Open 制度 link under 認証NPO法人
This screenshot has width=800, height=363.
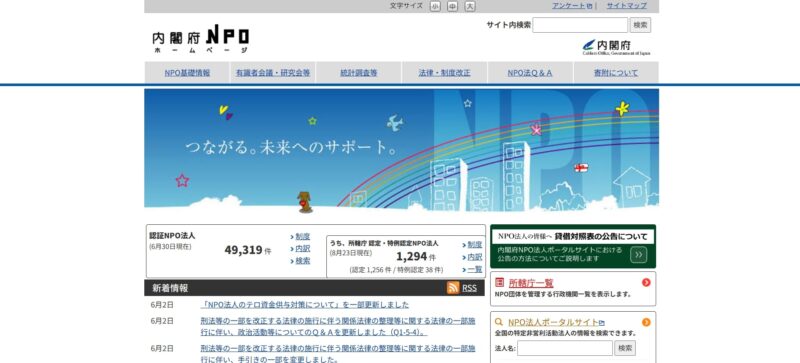click(x=303, y=236)
